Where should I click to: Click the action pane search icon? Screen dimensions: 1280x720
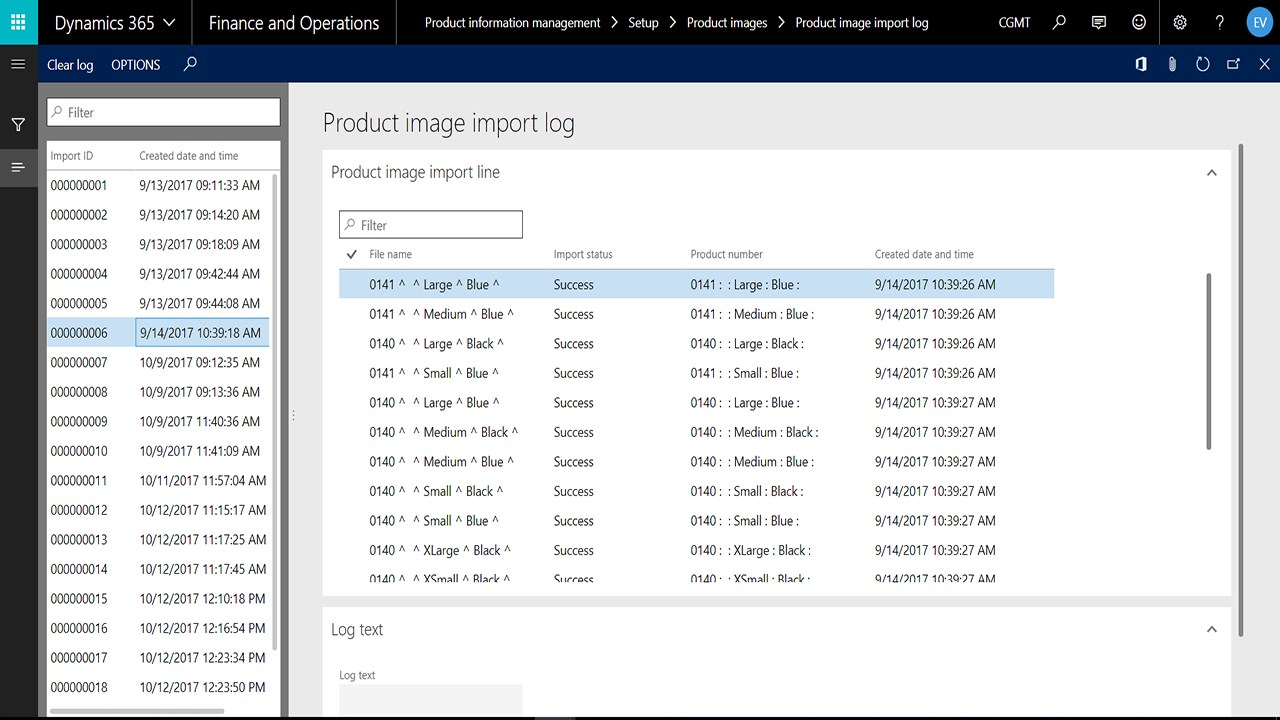coord(190,64)
